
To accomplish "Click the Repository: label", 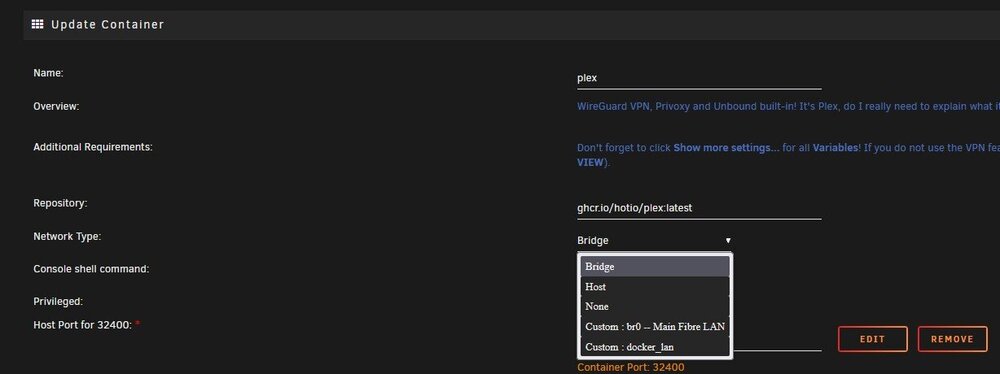I will (x=60, y=203).
